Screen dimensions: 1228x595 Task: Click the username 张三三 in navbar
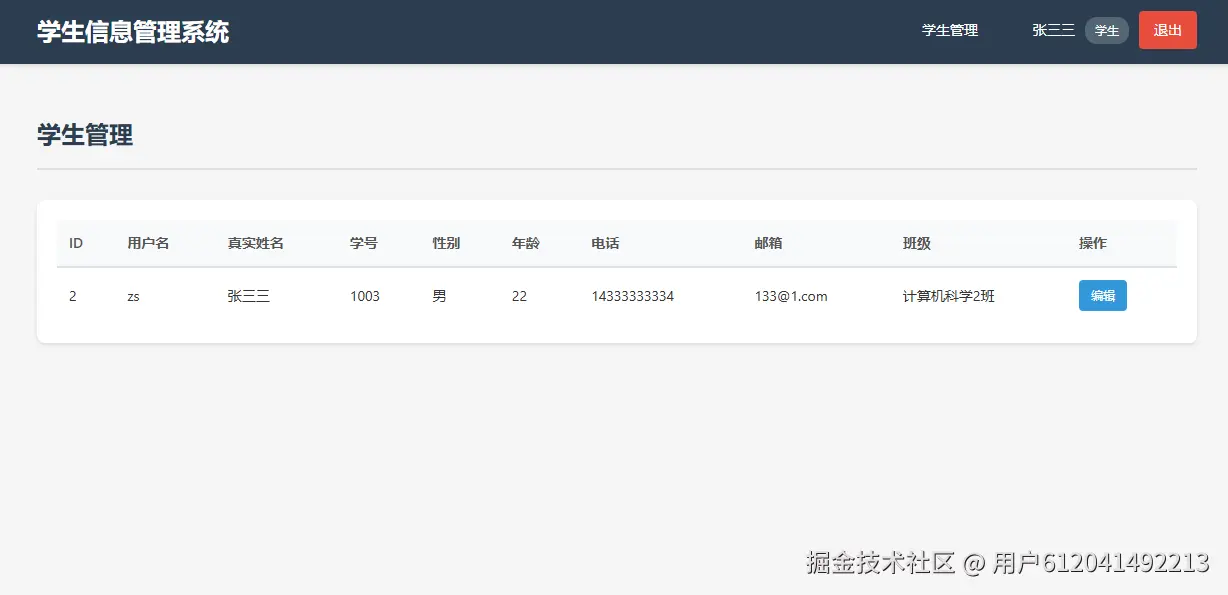(x=1052, y=30)
